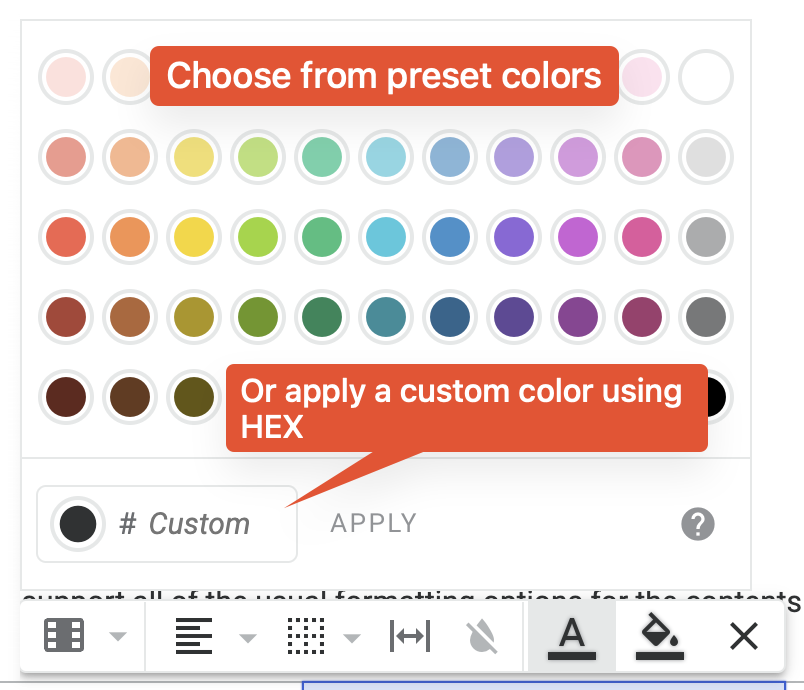Pick the black swatch in the last row
The height and width of the screenshot is (690, 804).
tap(718, 397)
